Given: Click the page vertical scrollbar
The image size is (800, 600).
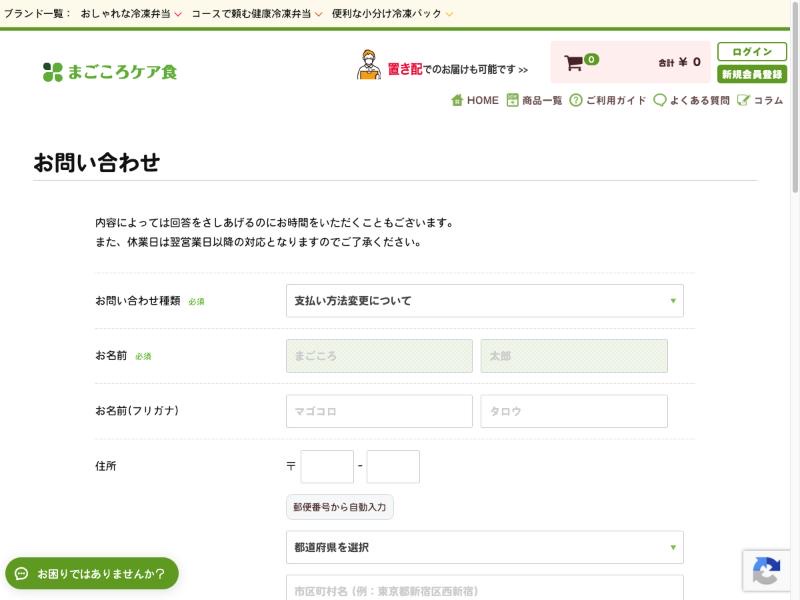Looking at the screenshot, I should pos(795,97).
